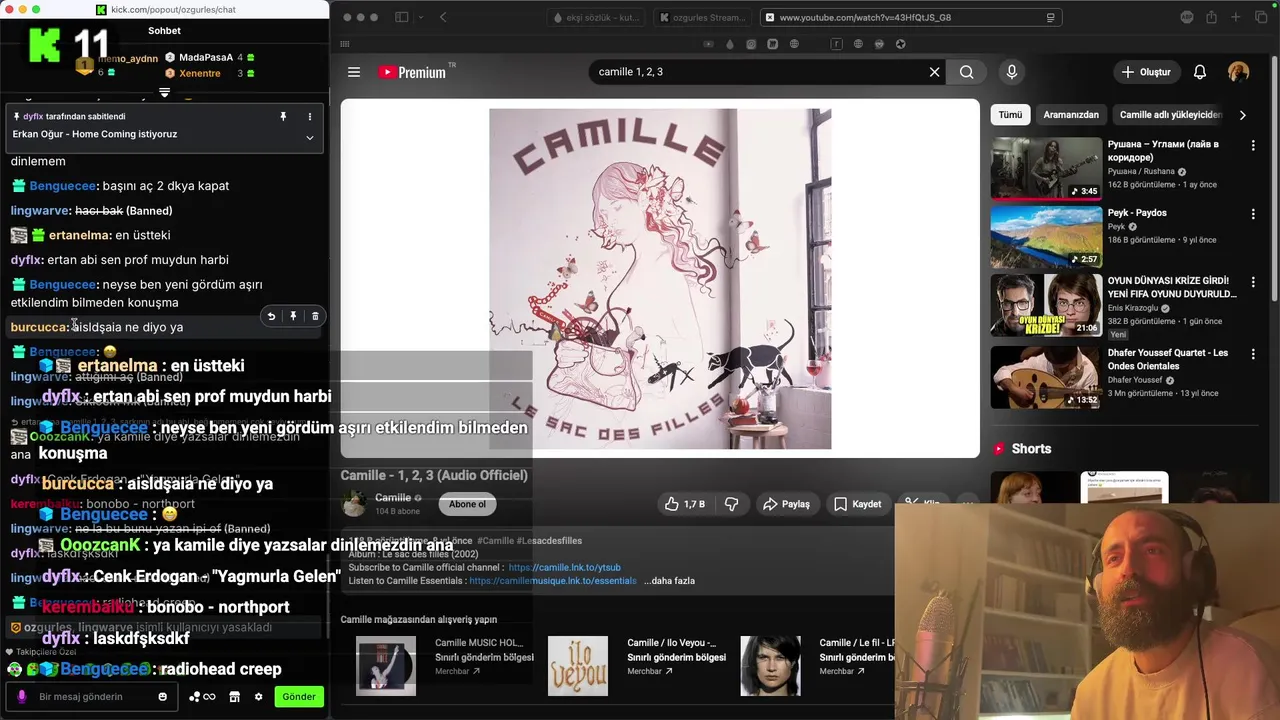1280x720 pixels.
Task: Share the Camille video with Paylaş
Action: click(786, 504)
